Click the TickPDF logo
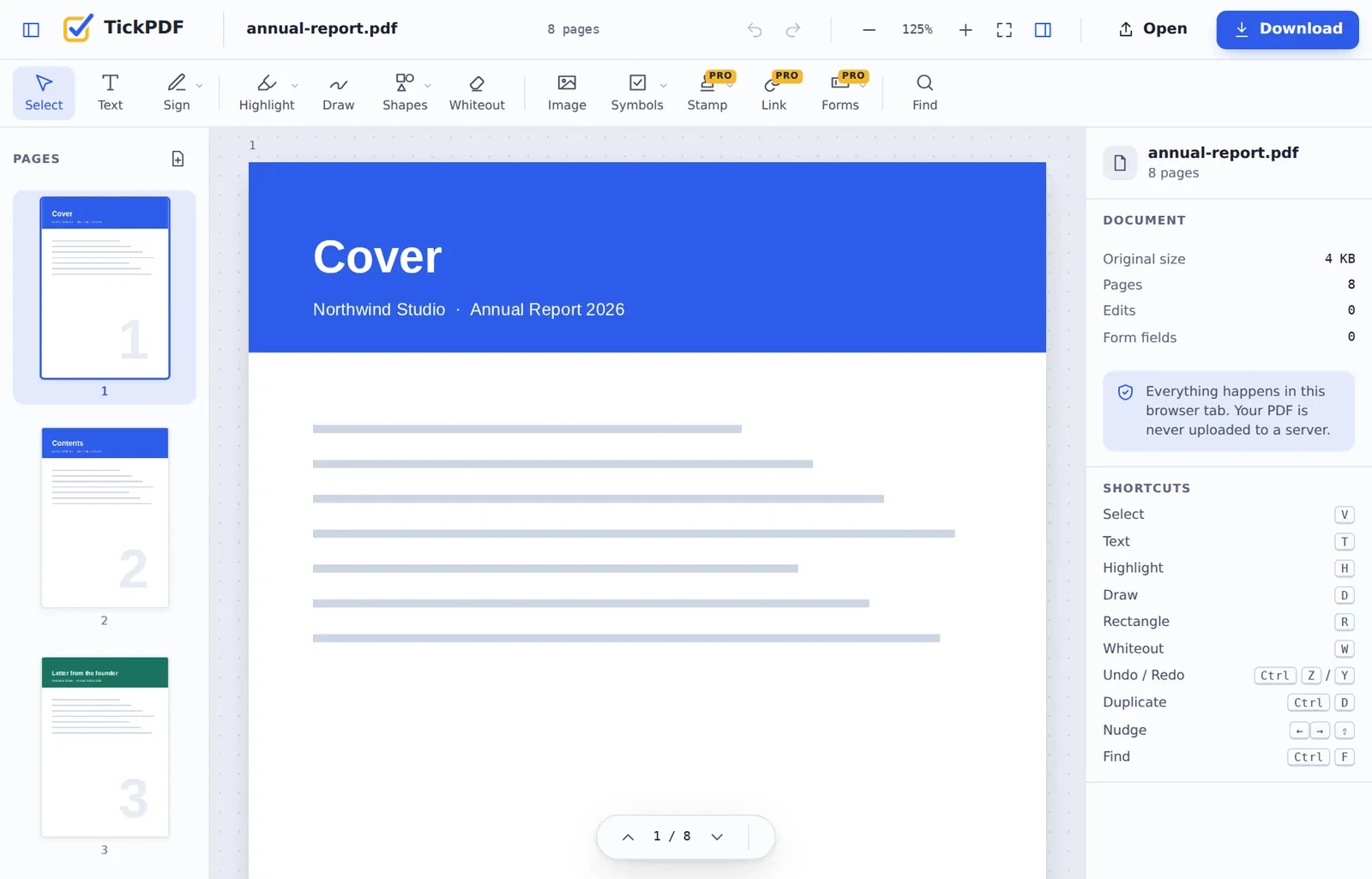1372x879 pixels. (123, 28)
